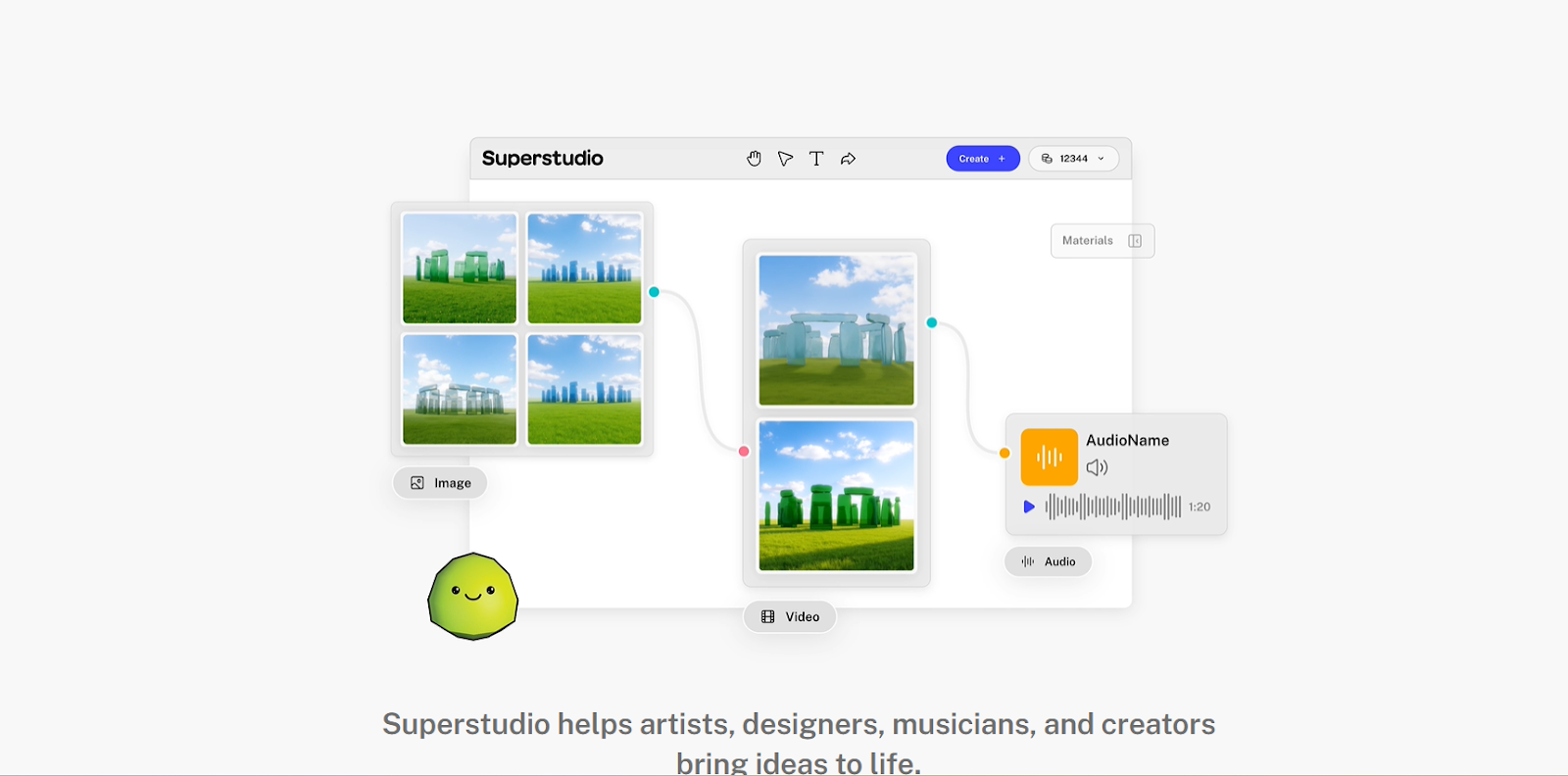Click the orange connector dot on audio card
The image size is (1568, 776).
pos(1004,453)
